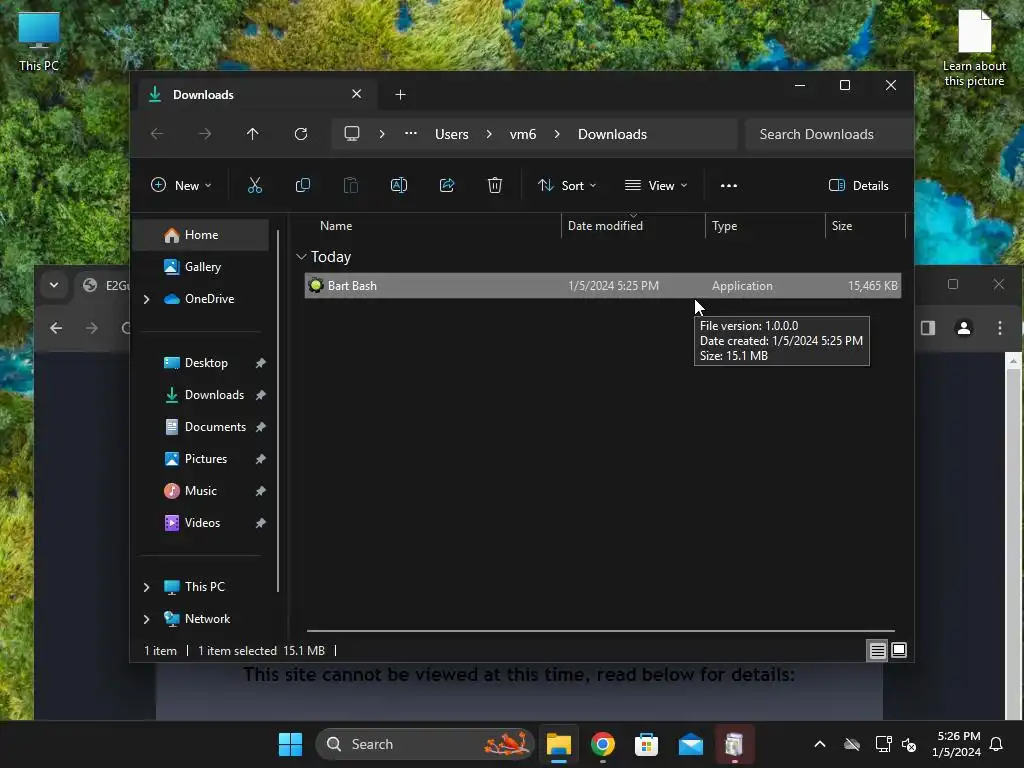This screenshot has width=1024, height=768.
Task: Click Users in the address breadcrumb
Action: pos(452,134)
